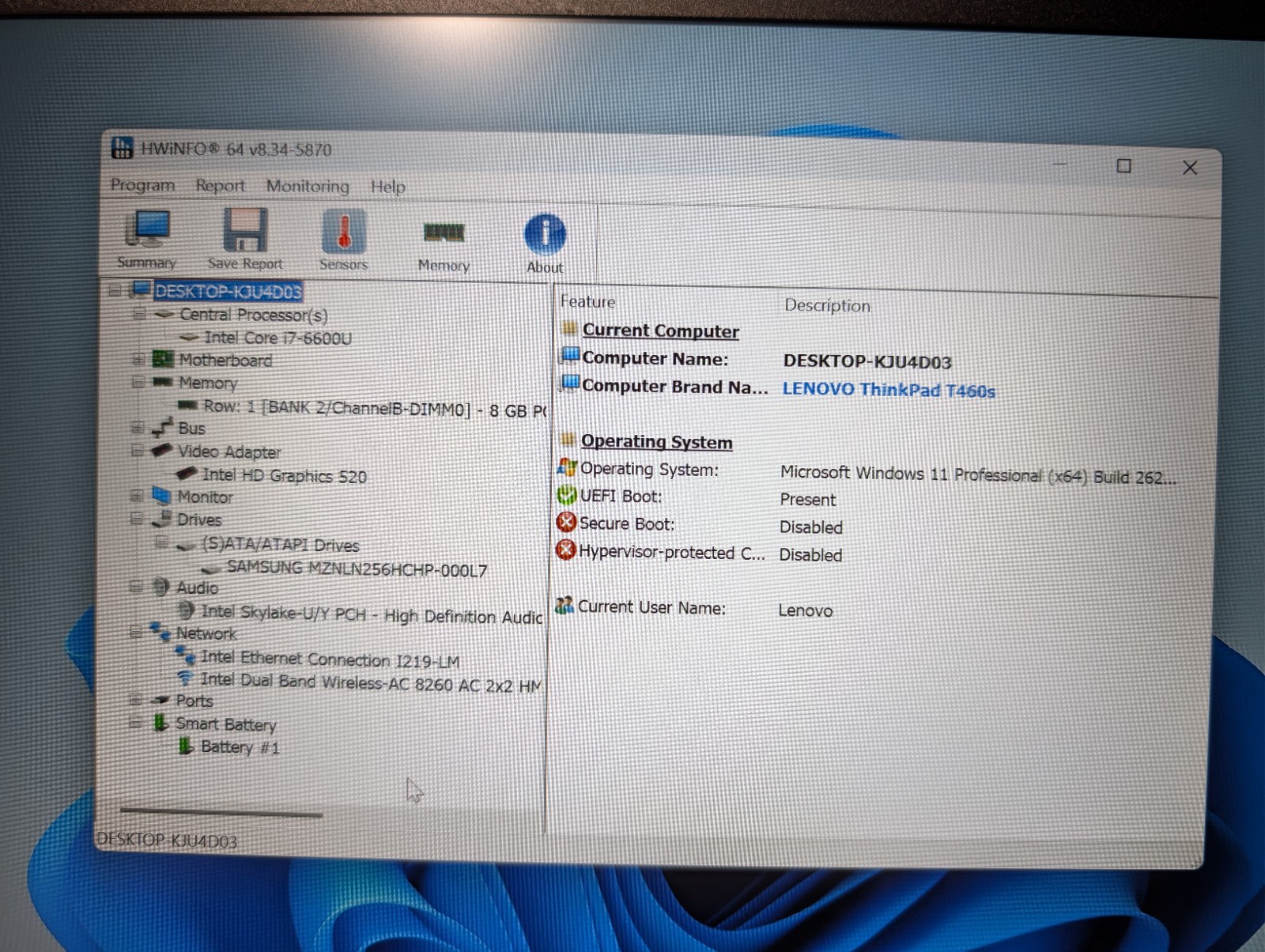Click the Network tree icon
The width and height of the screenshot is (1265, 952).
click(160, 632)
